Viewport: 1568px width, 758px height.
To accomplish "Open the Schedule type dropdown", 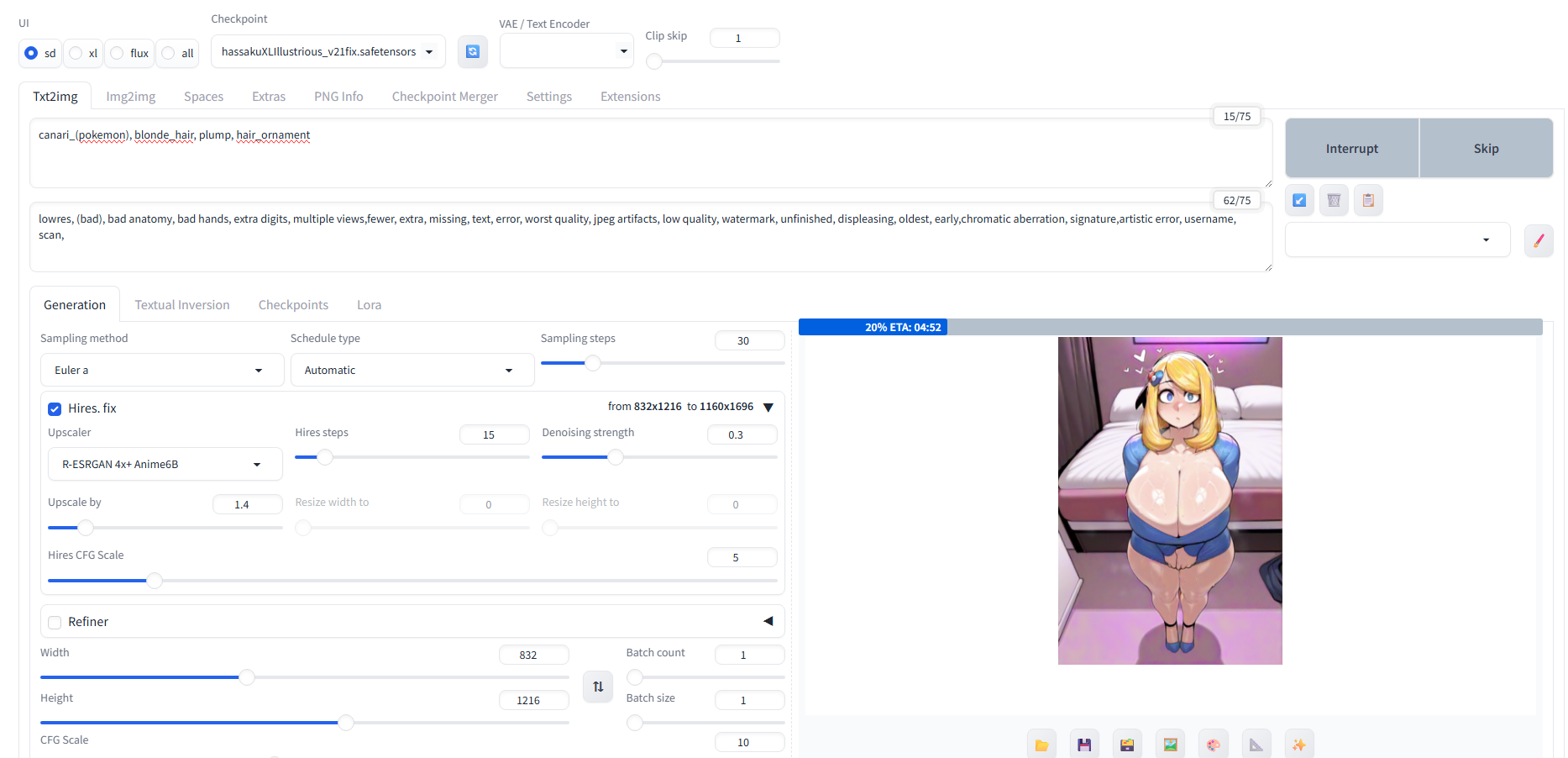I will (412, 370).
